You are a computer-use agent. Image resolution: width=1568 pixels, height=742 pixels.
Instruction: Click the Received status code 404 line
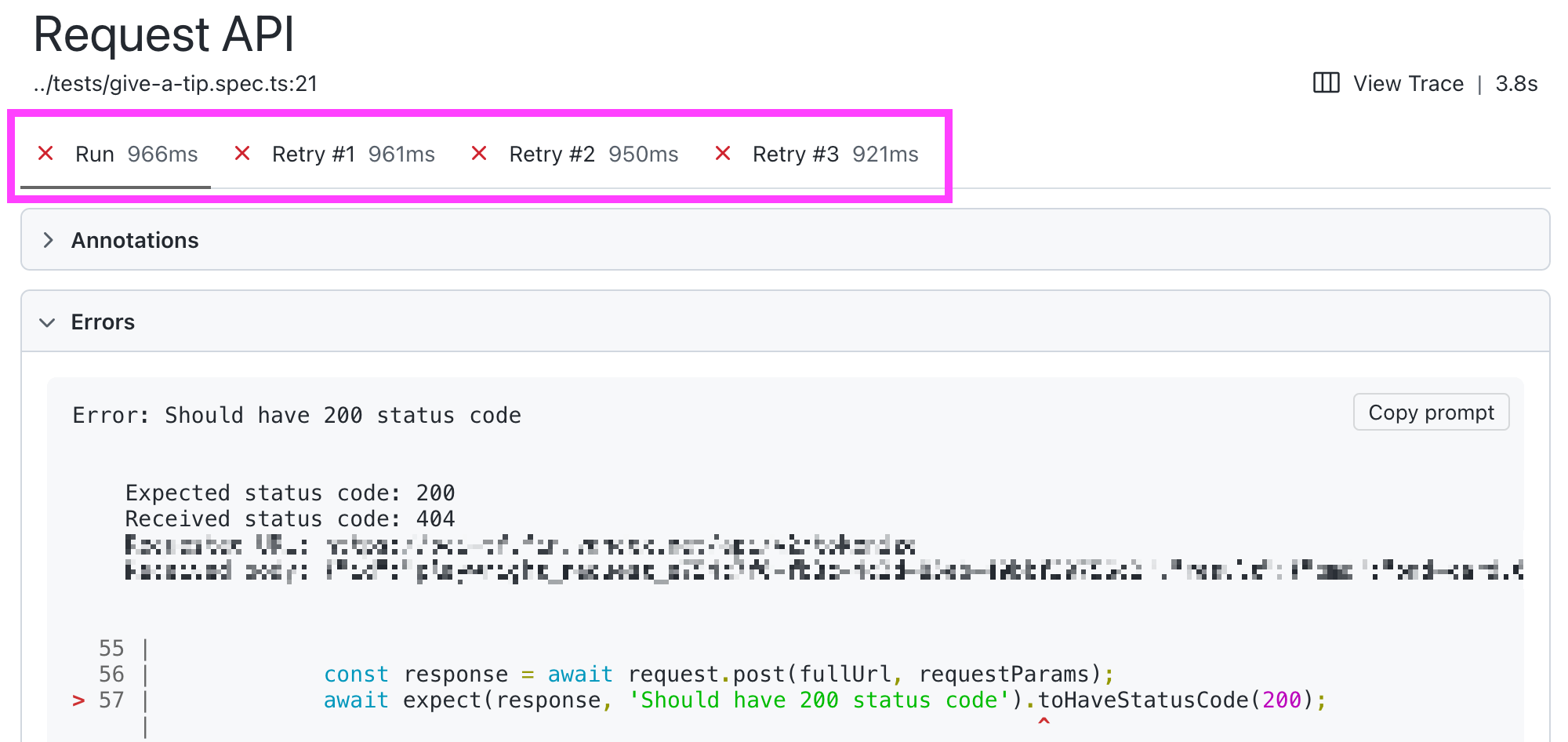tap(290, 519)
